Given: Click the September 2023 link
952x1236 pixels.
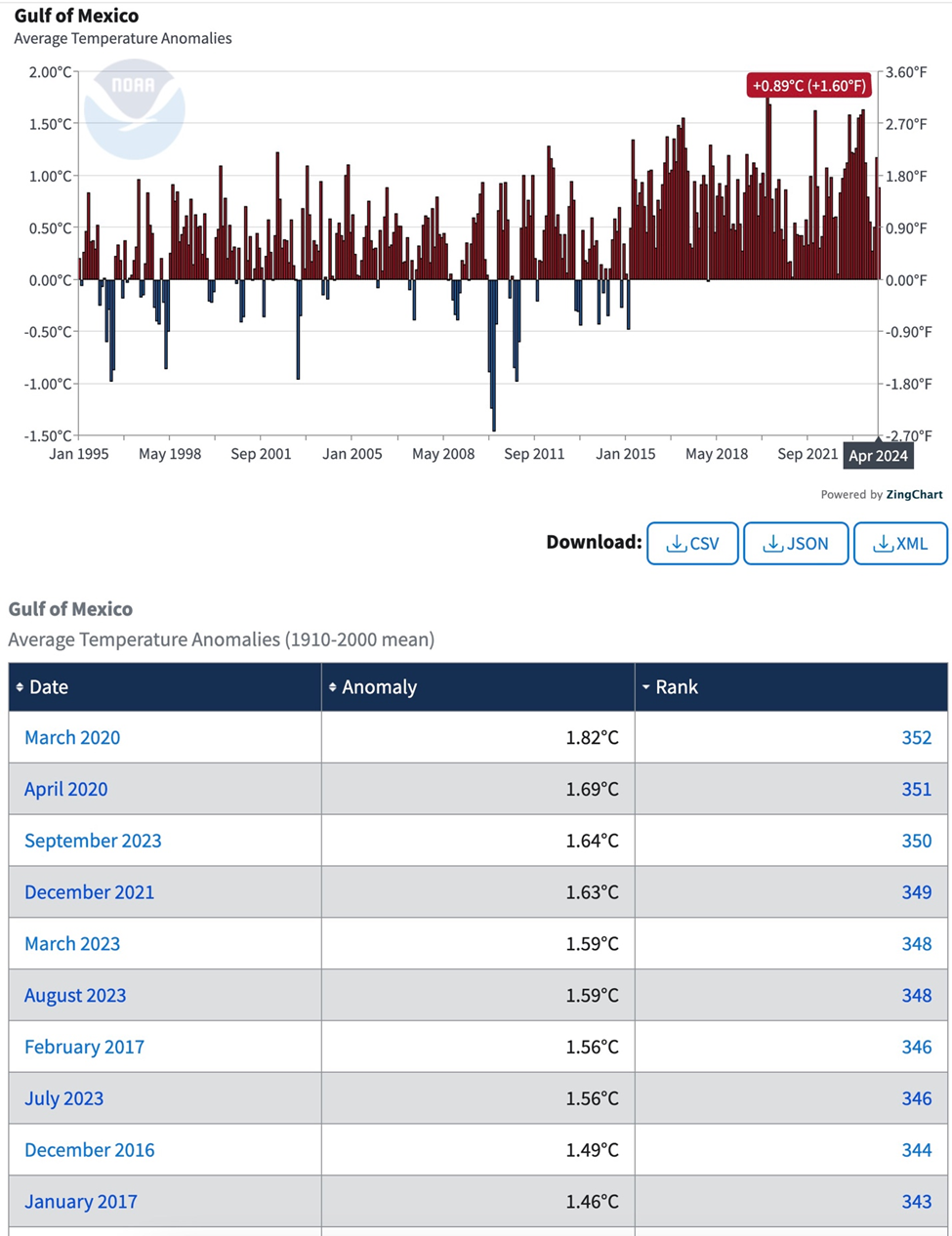Looking at the screenshot, I should 93,841.
